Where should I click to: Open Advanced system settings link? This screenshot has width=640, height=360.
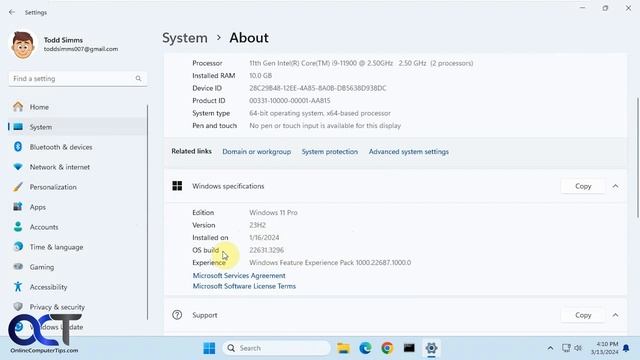tap(409, 151)
